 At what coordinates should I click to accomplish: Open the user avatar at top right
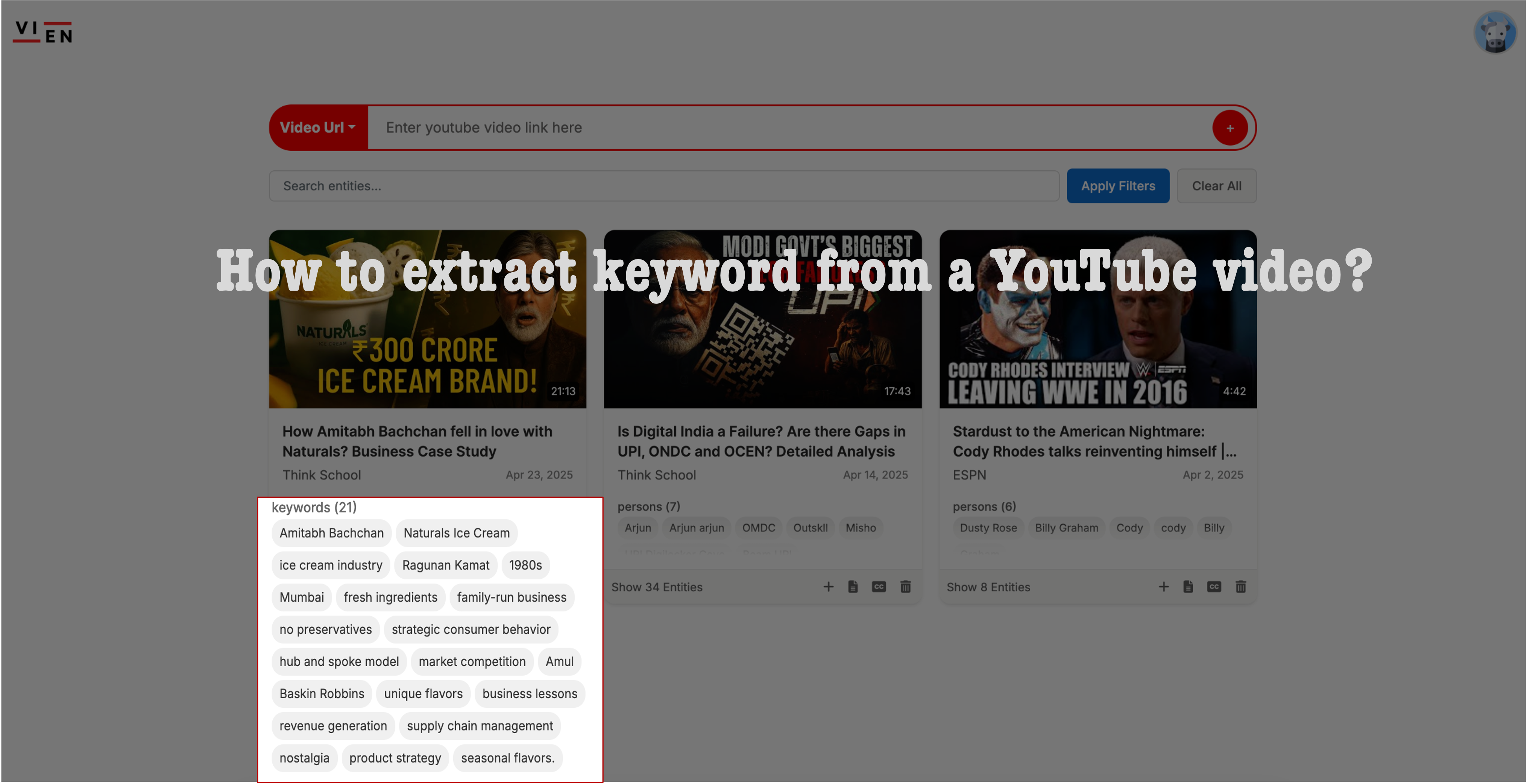click(1494, 33)
